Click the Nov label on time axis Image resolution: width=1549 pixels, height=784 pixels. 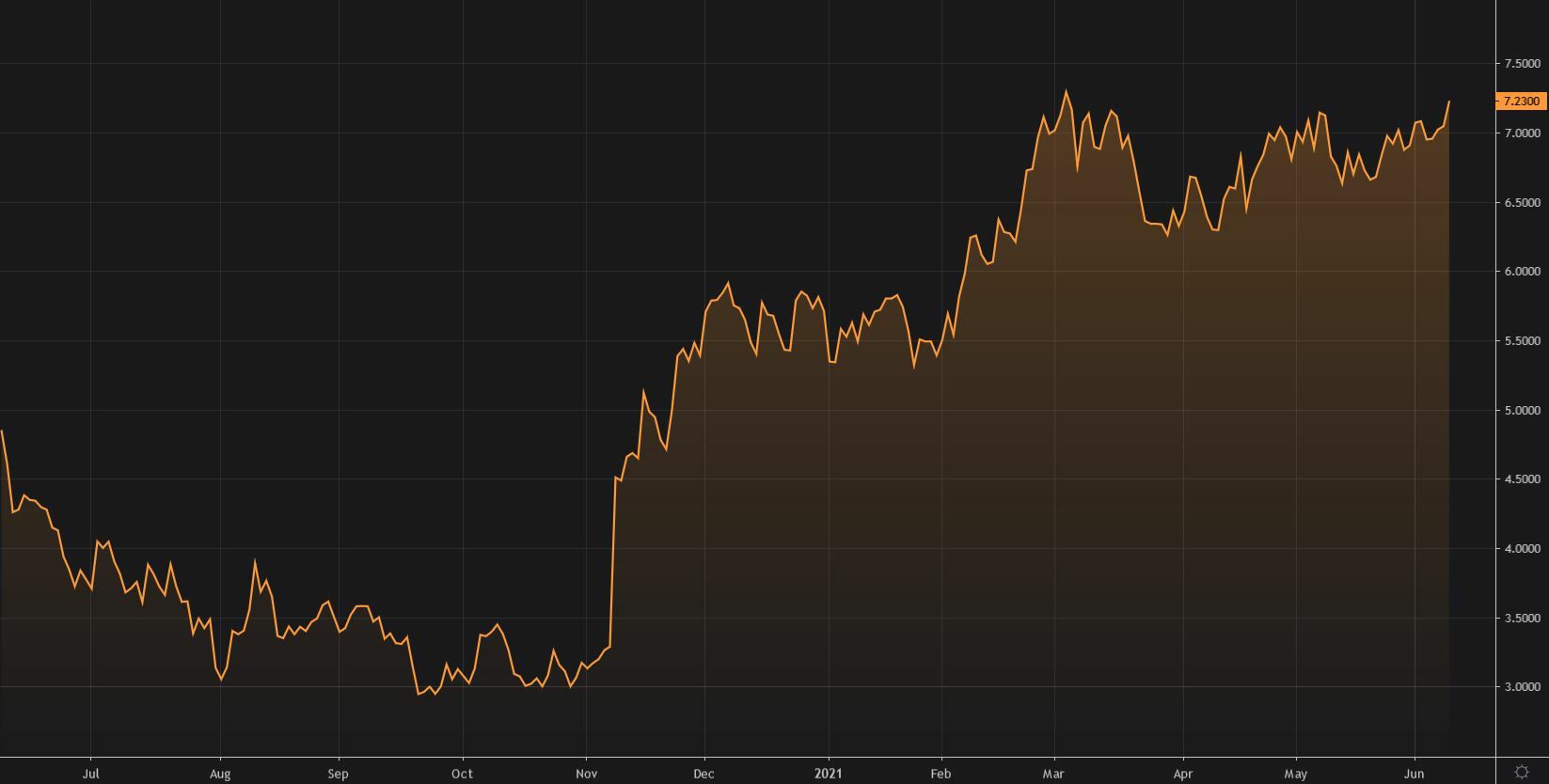pyautogui.click(x=586, y=774)
